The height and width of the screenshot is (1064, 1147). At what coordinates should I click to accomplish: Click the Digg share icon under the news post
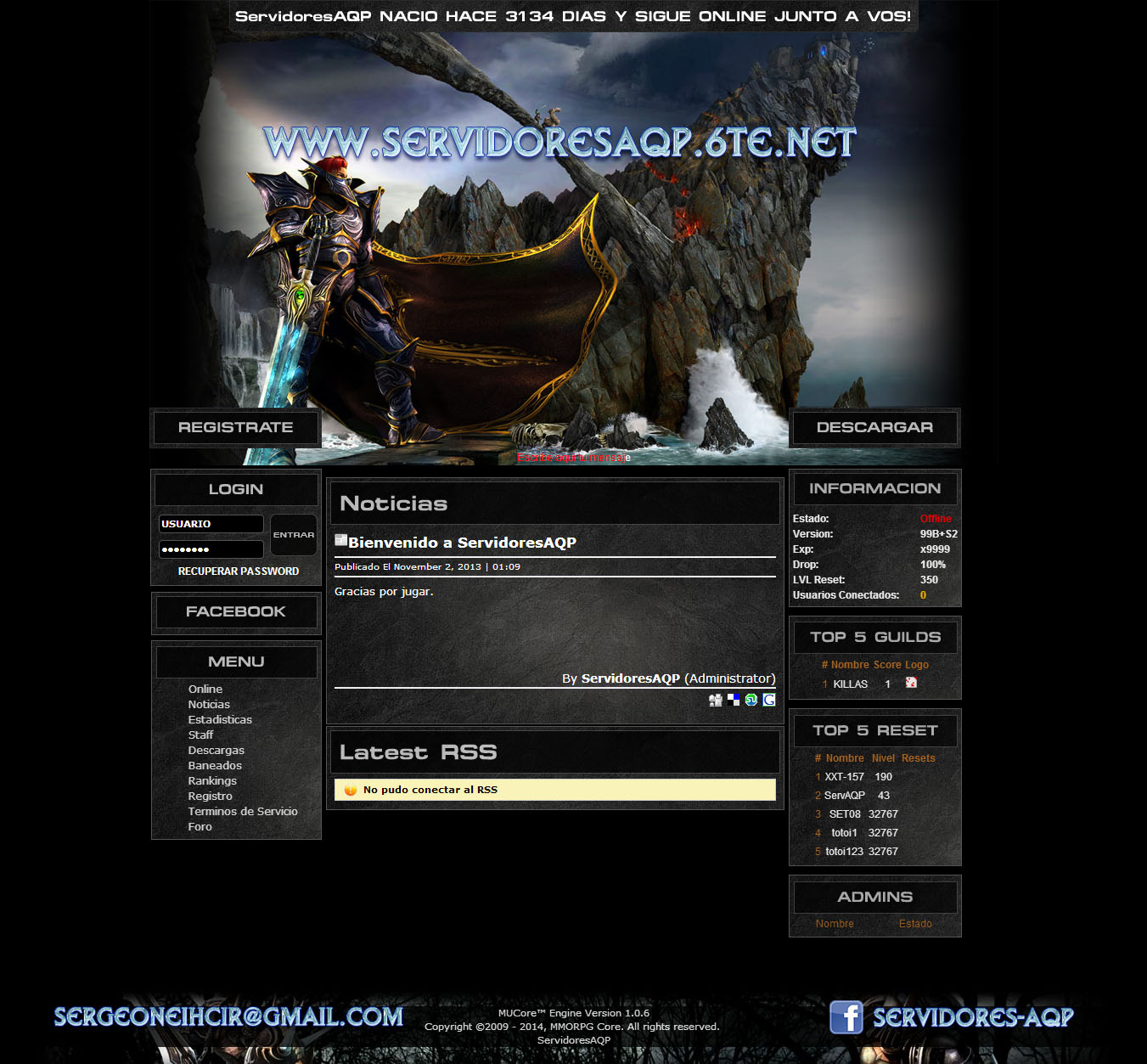tap(716, 700)
